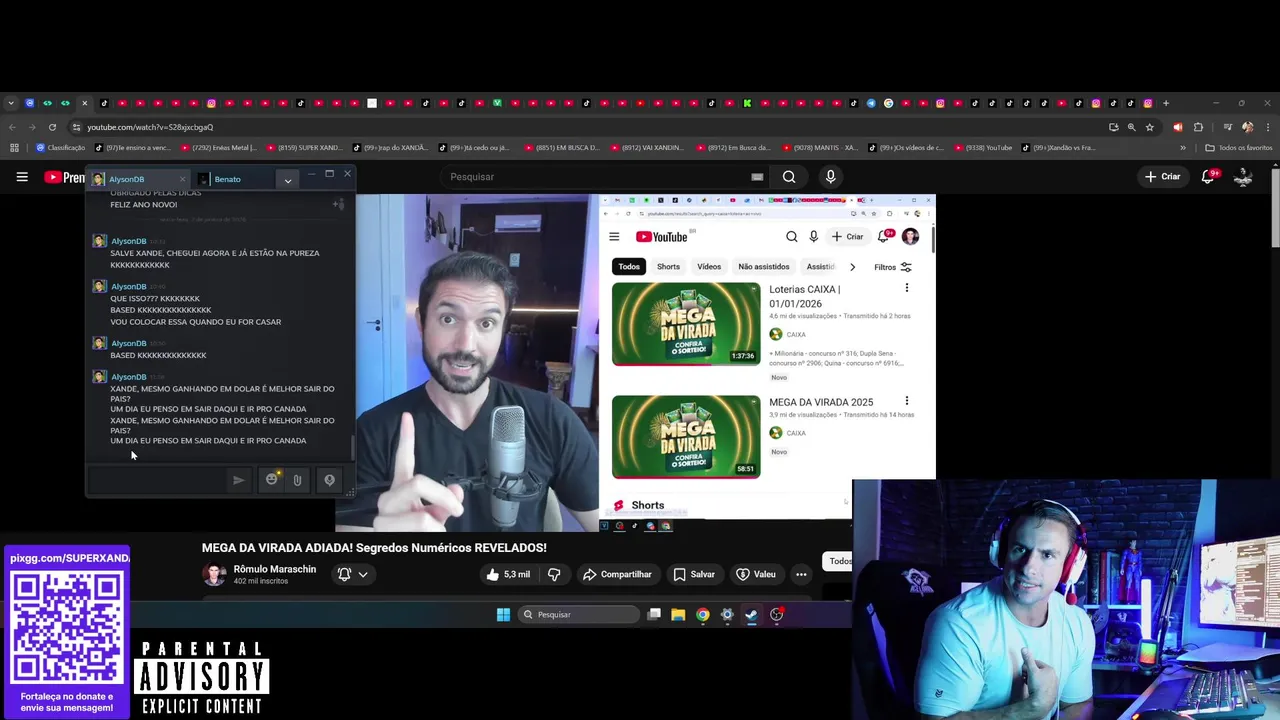
Task: Open YouTube notifications bell with 9+
Action: click(1209, 177)
